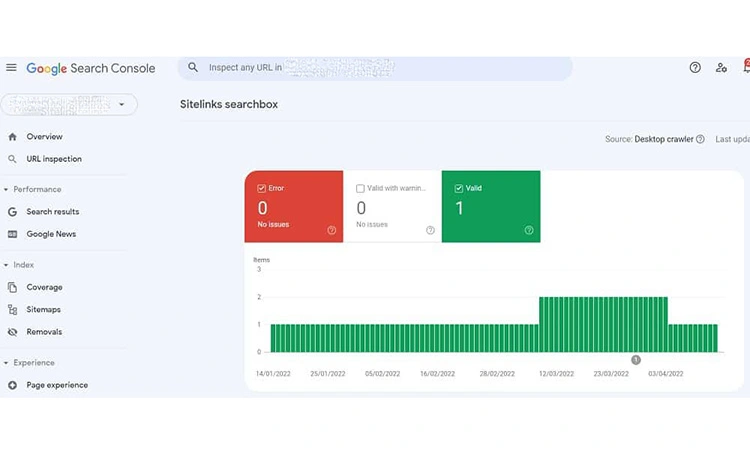Open the property selector dropdown
Image resolution: width=750 pixels, height=450 pixels.
pyautogui.click(x=69, y=104)
